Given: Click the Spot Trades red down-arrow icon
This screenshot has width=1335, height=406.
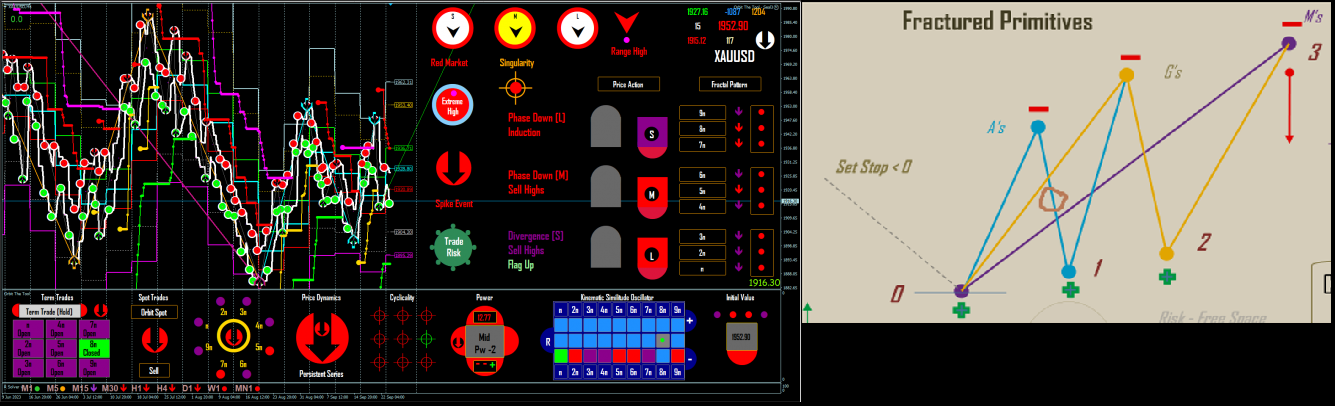Looking at the screenshot, I should pyautogui.click(x=154, y=340).
